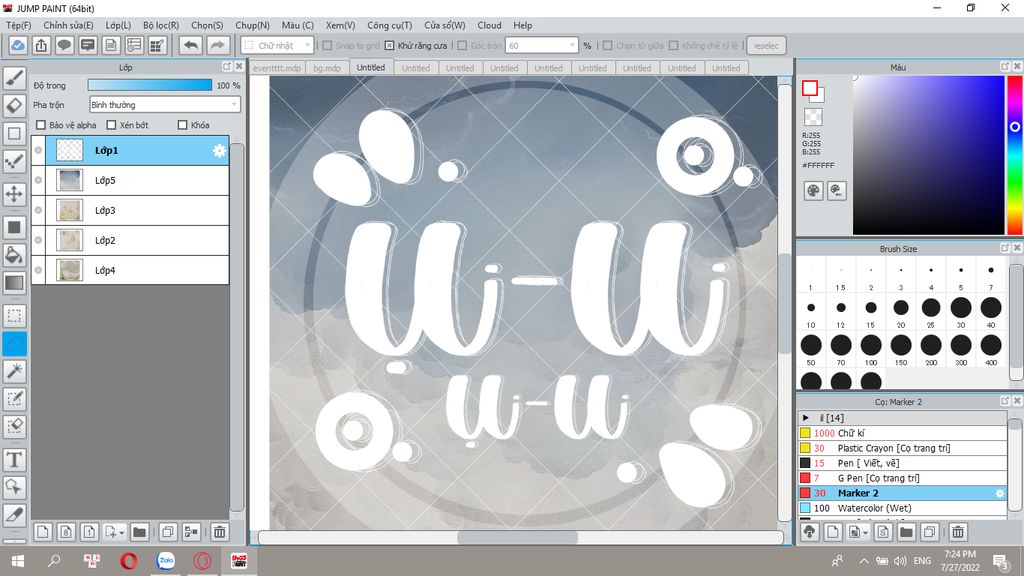Choose the Select Pen tool

(14, 398)
